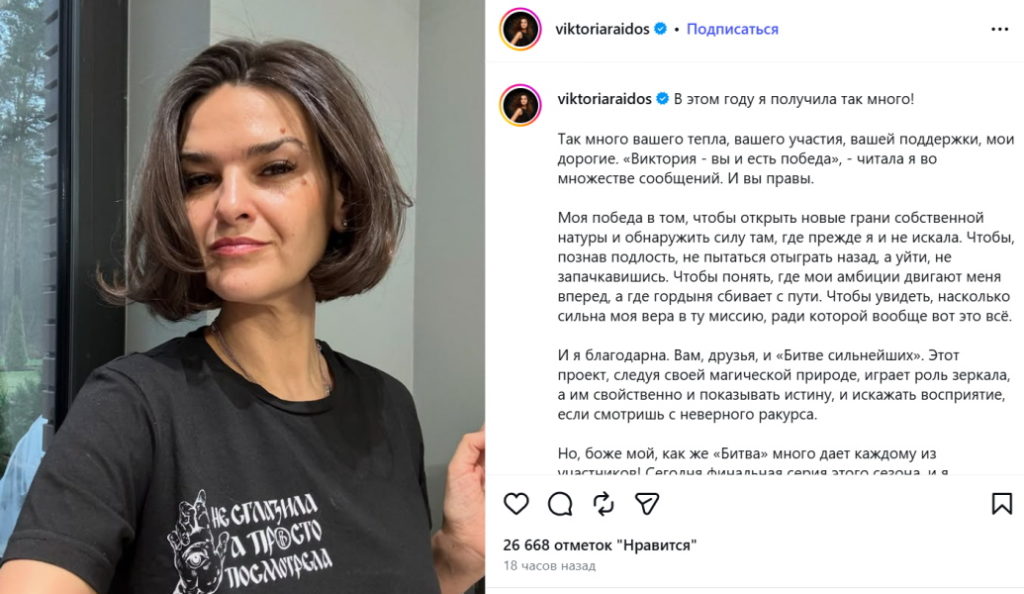Open header profile avatar with story ring

520,29
